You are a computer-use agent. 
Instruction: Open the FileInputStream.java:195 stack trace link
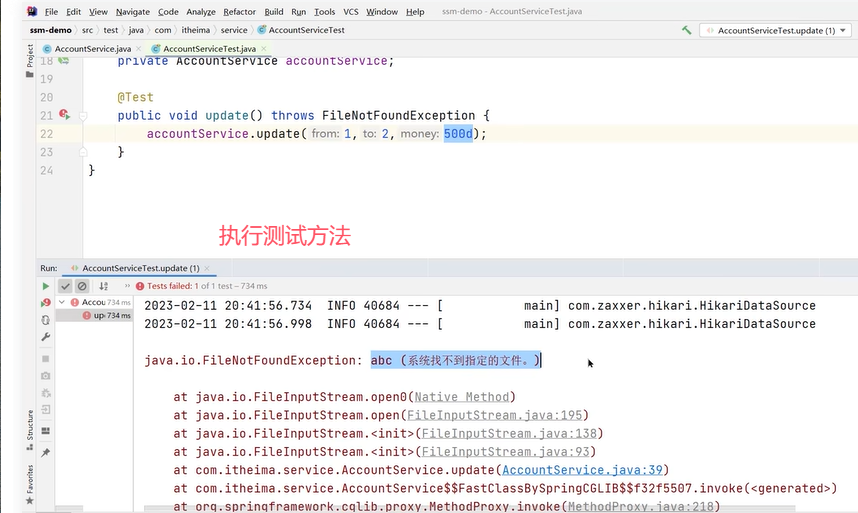click(494, 415)
